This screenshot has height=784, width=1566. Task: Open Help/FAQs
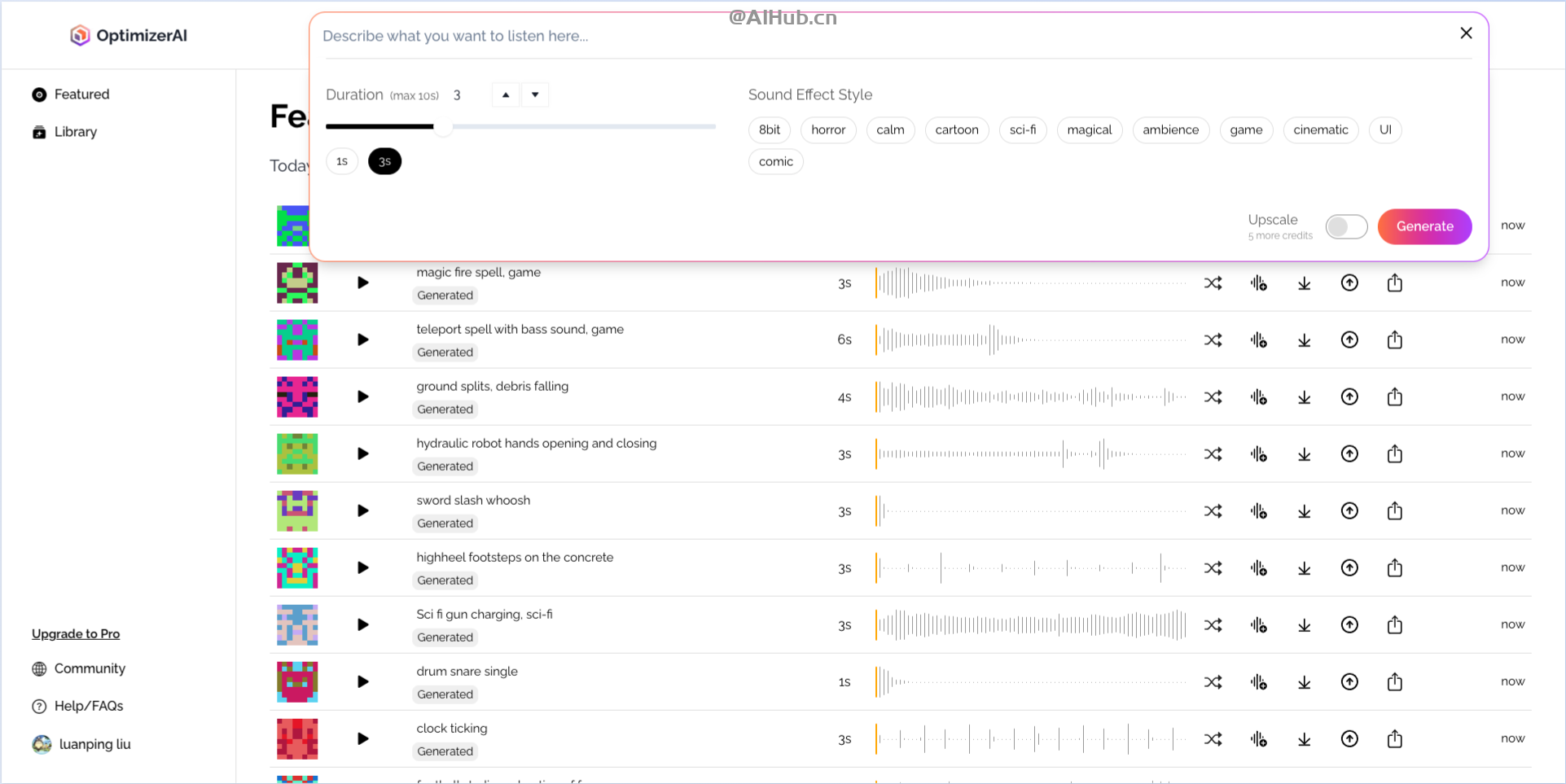click(77, 707)
